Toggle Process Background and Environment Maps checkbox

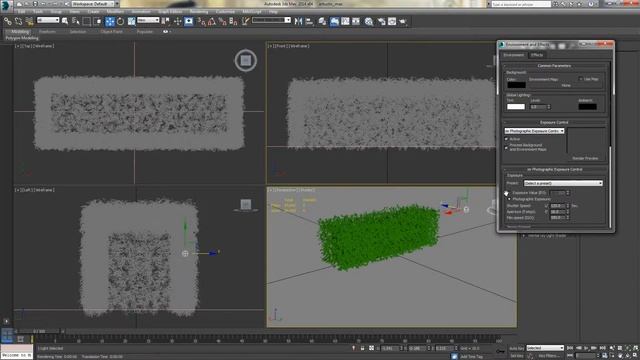click(507, 147)
